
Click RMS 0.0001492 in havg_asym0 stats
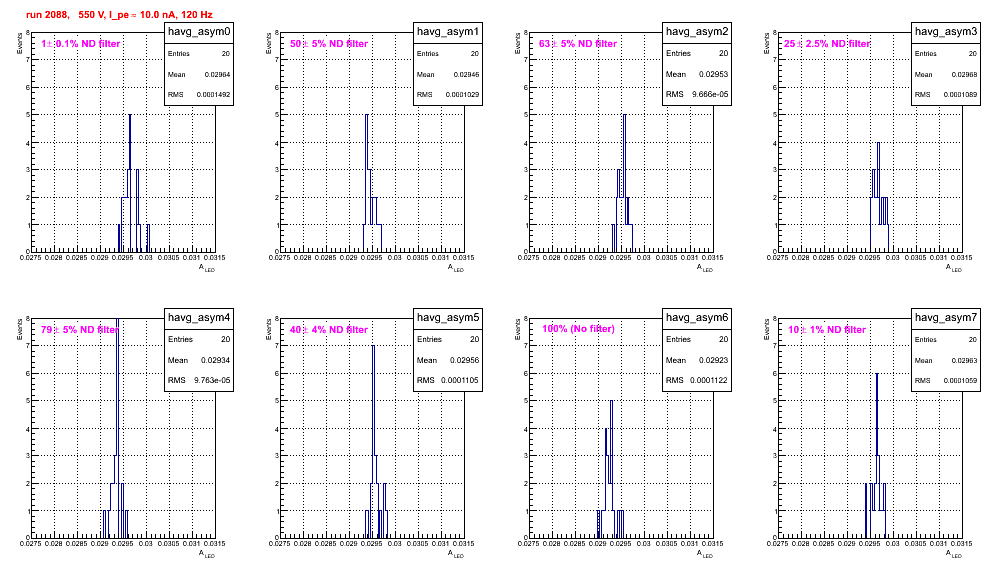[199, 95]
